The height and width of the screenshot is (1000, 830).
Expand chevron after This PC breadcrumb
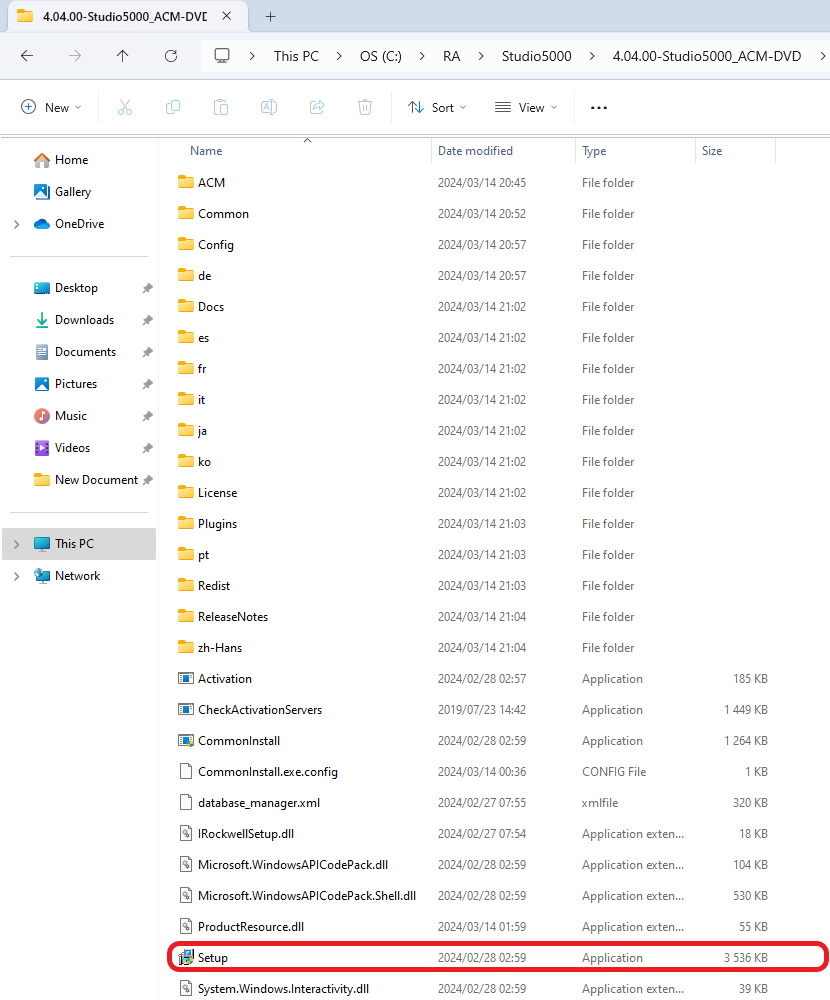click(339, 56)
